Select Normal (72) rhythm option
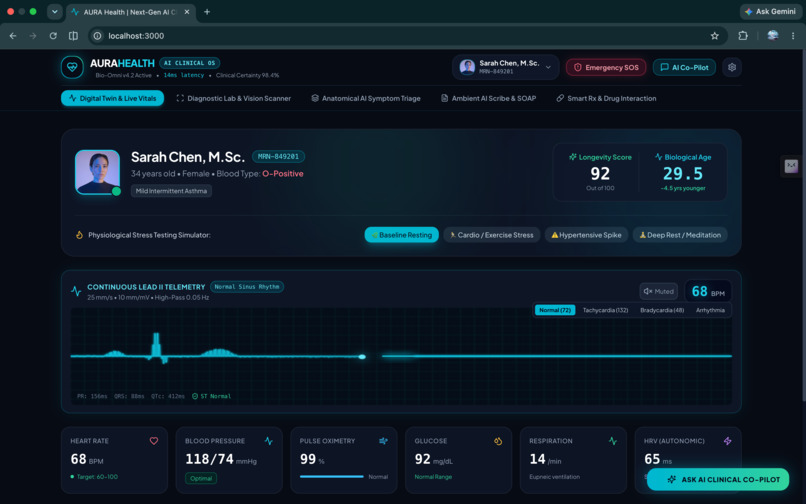 (x=555, y=310)
